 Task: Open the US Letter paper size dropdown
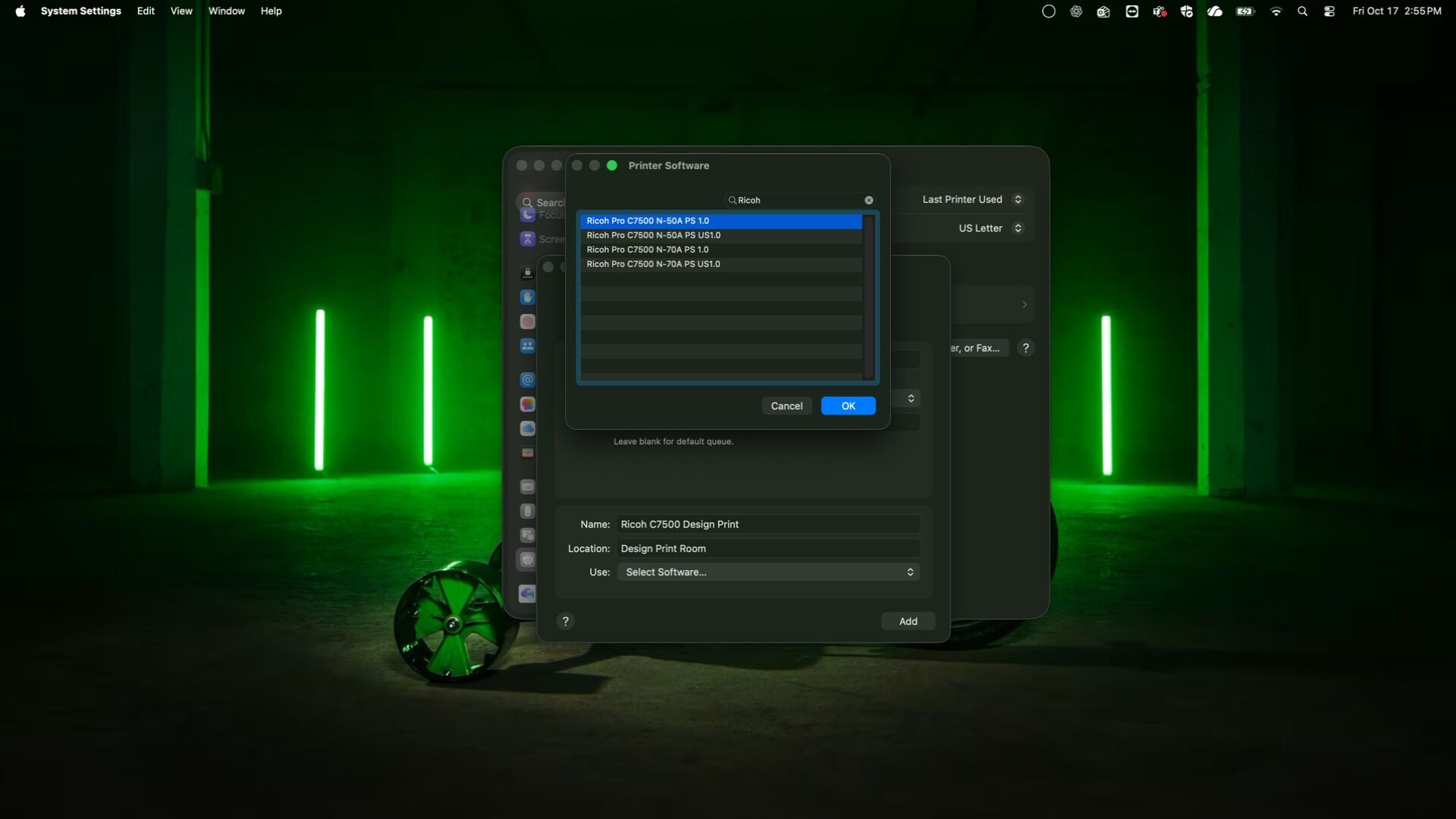(x=990, y=228)
